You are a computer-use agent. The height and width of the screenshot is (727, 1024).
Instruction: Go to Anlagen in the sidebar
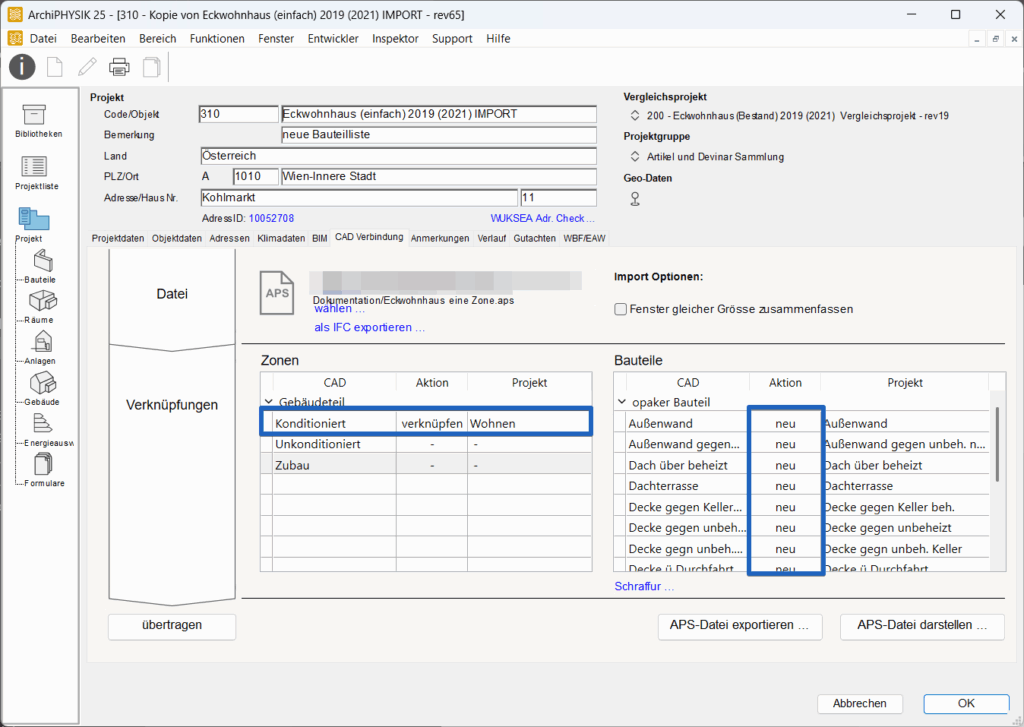point(44,342)
